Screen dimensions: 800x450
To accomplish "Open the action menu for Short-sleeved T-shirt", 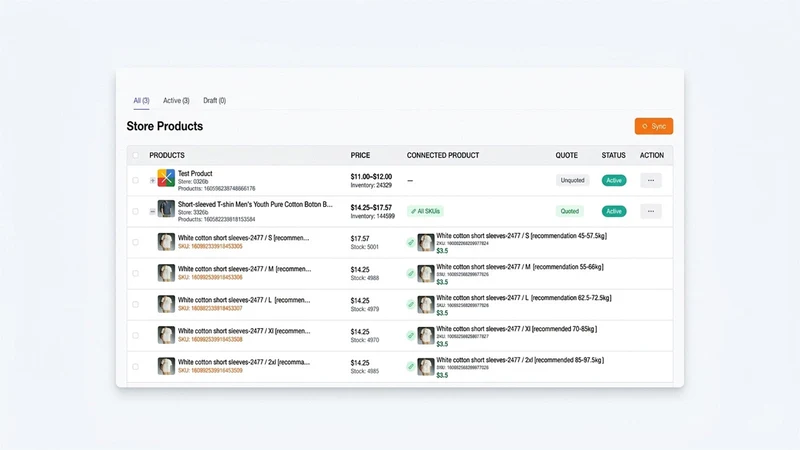I will [651, 211].
